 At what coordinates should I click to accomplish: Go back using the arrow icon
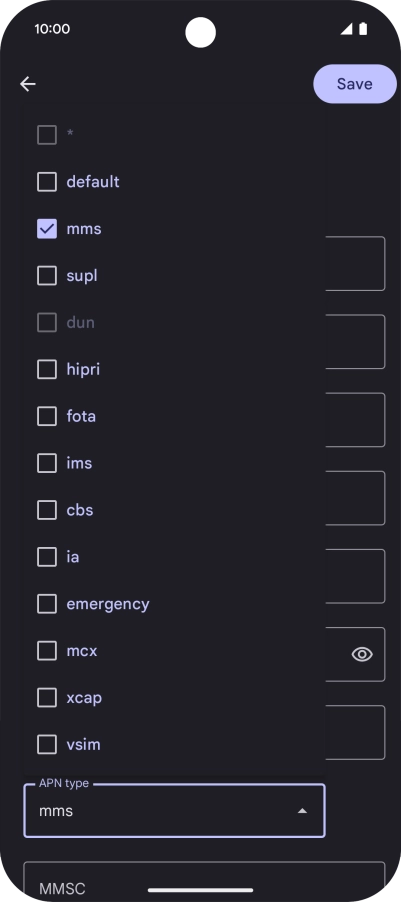coord(28,84)
